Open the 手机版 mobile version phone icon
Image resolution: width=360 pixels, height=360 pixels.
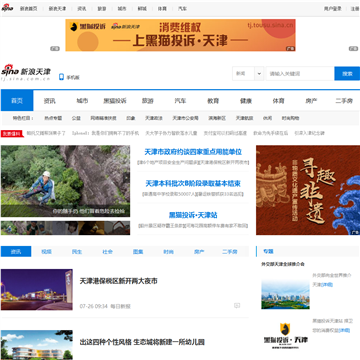[61, 77]
